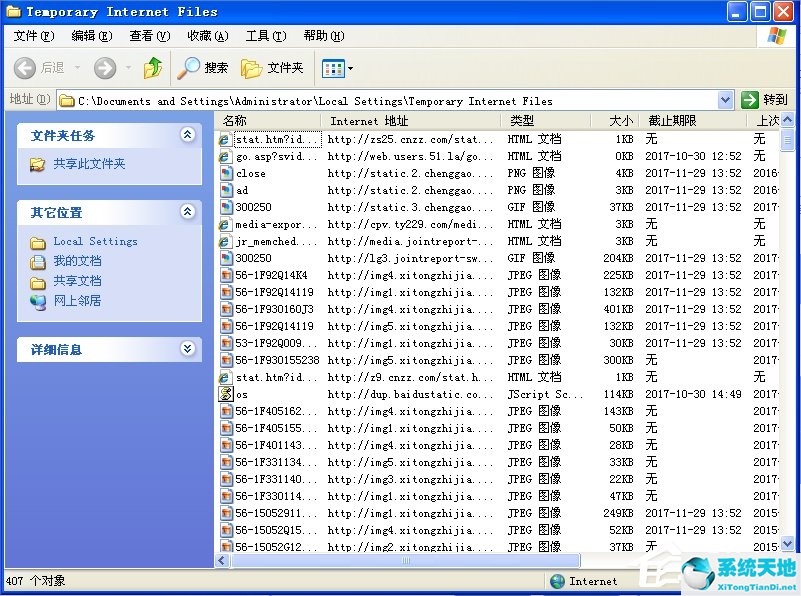Select the os JScript file
801x596 pixels.
coord(241,394)
